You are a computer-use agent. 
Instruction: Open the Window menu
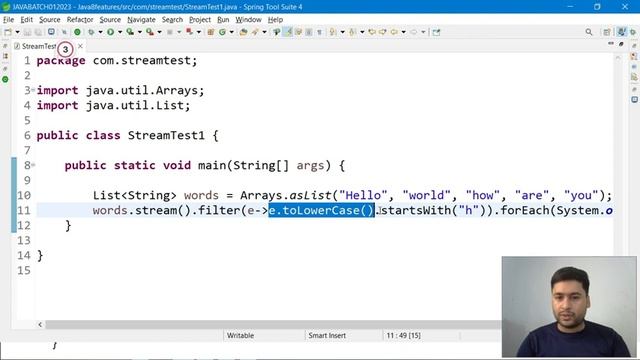coord(248,20)
